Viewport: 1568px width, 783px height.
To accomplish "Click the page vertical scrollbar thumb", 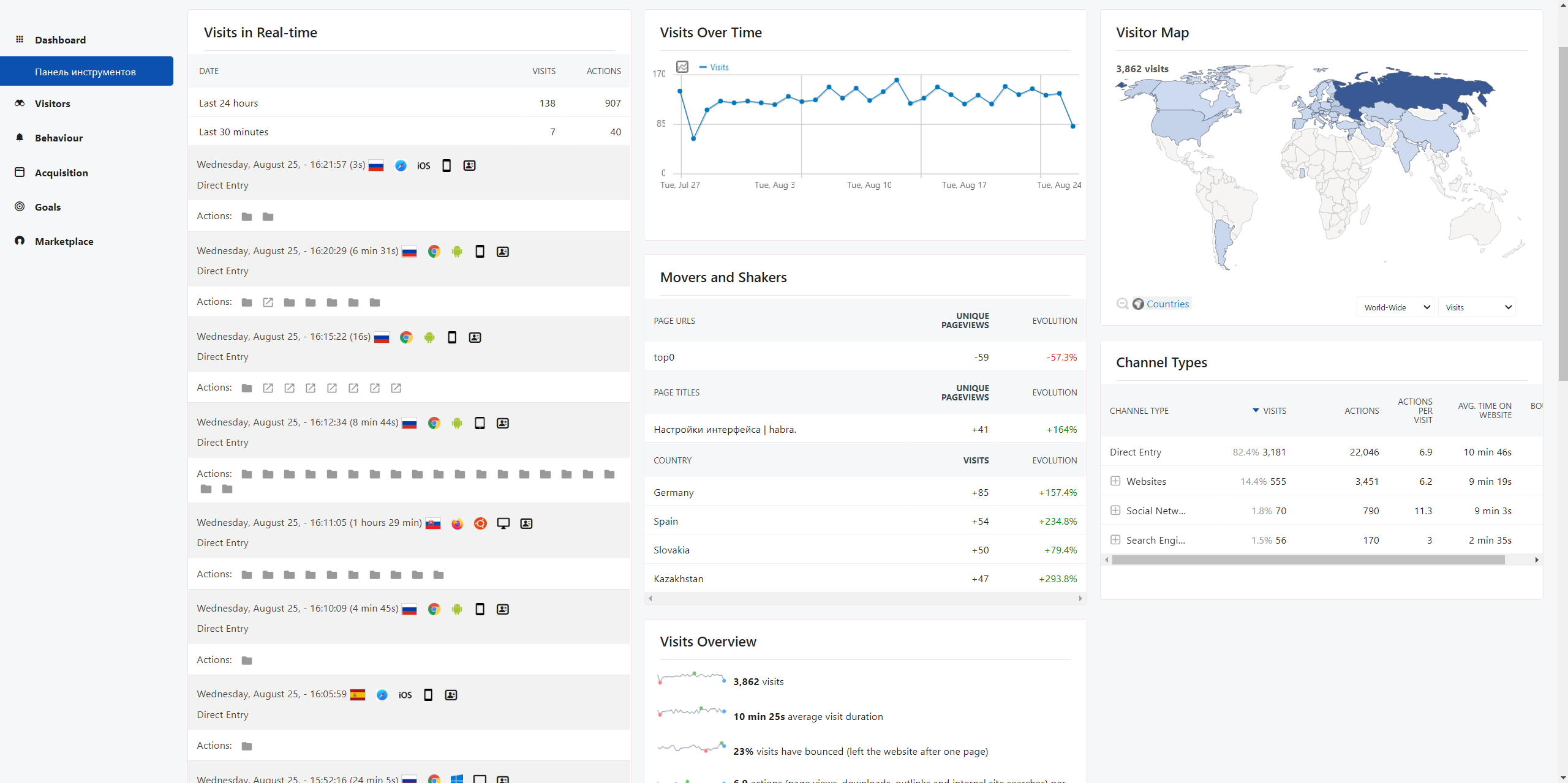I will (x=1562, y=213).
